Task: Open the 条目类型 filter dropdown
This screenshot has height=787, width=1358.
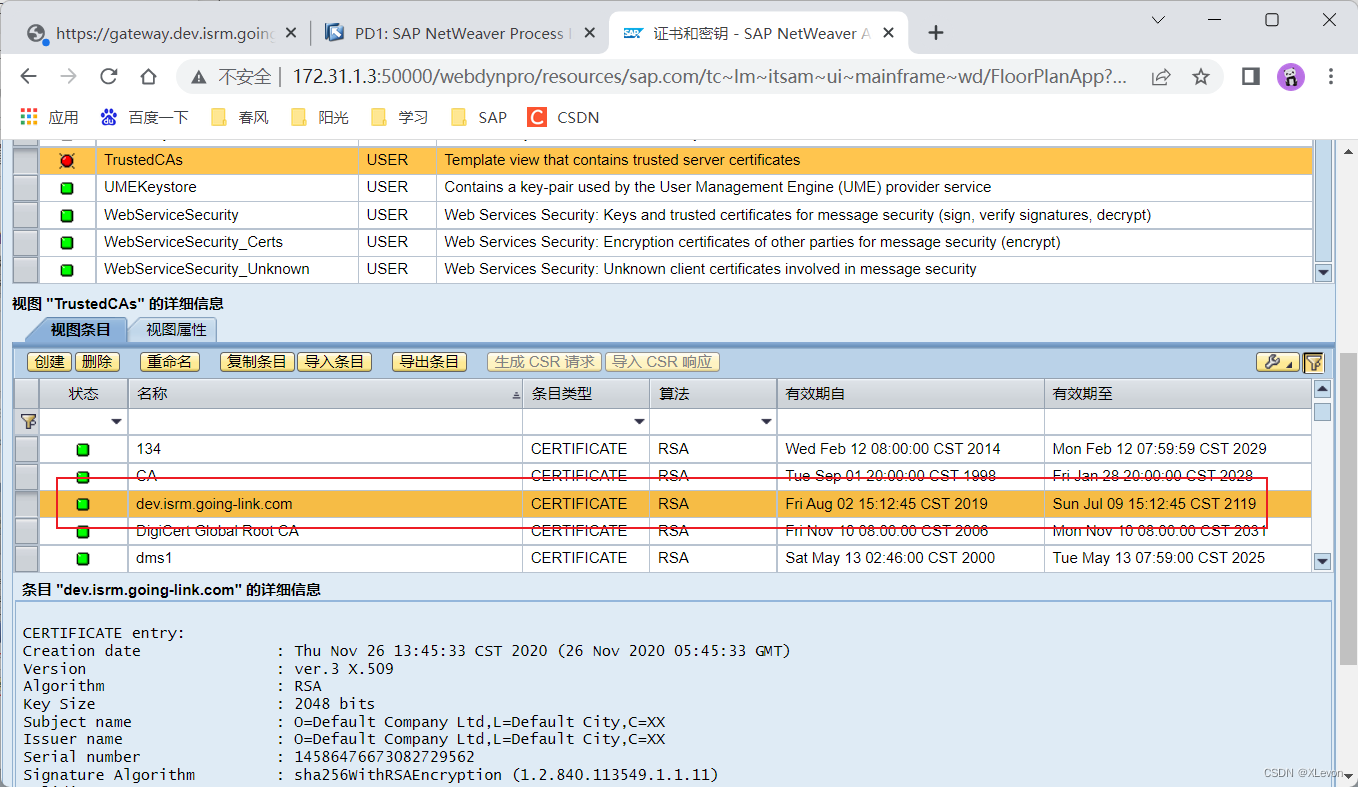Action: tap(639, 422)
